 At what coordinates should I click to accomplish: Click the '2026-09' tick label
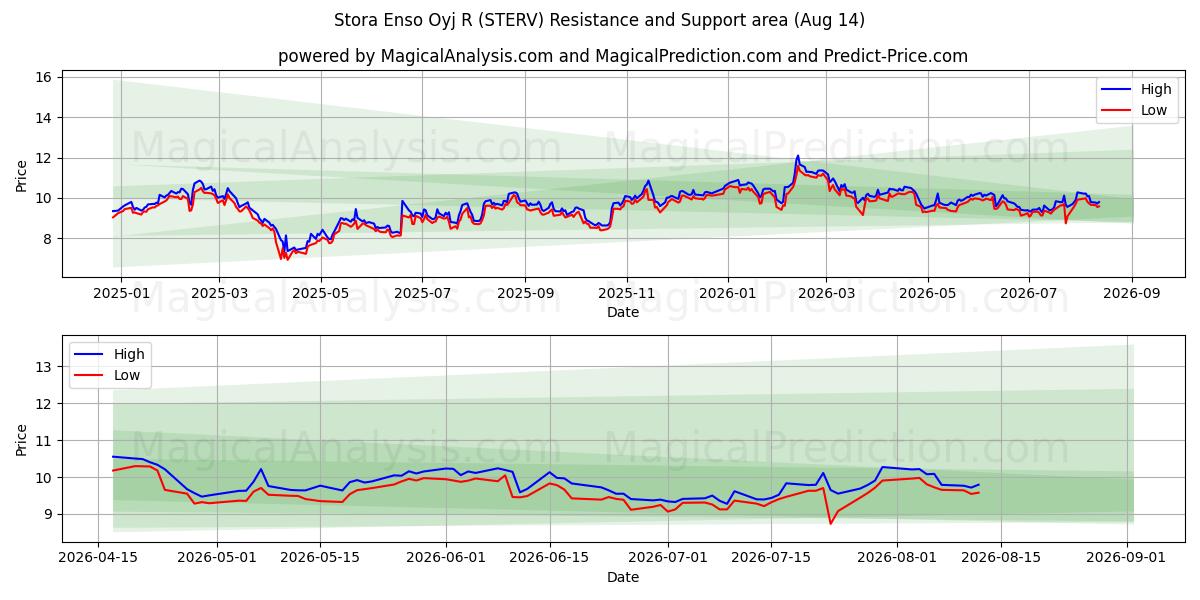pos(1131,294)
